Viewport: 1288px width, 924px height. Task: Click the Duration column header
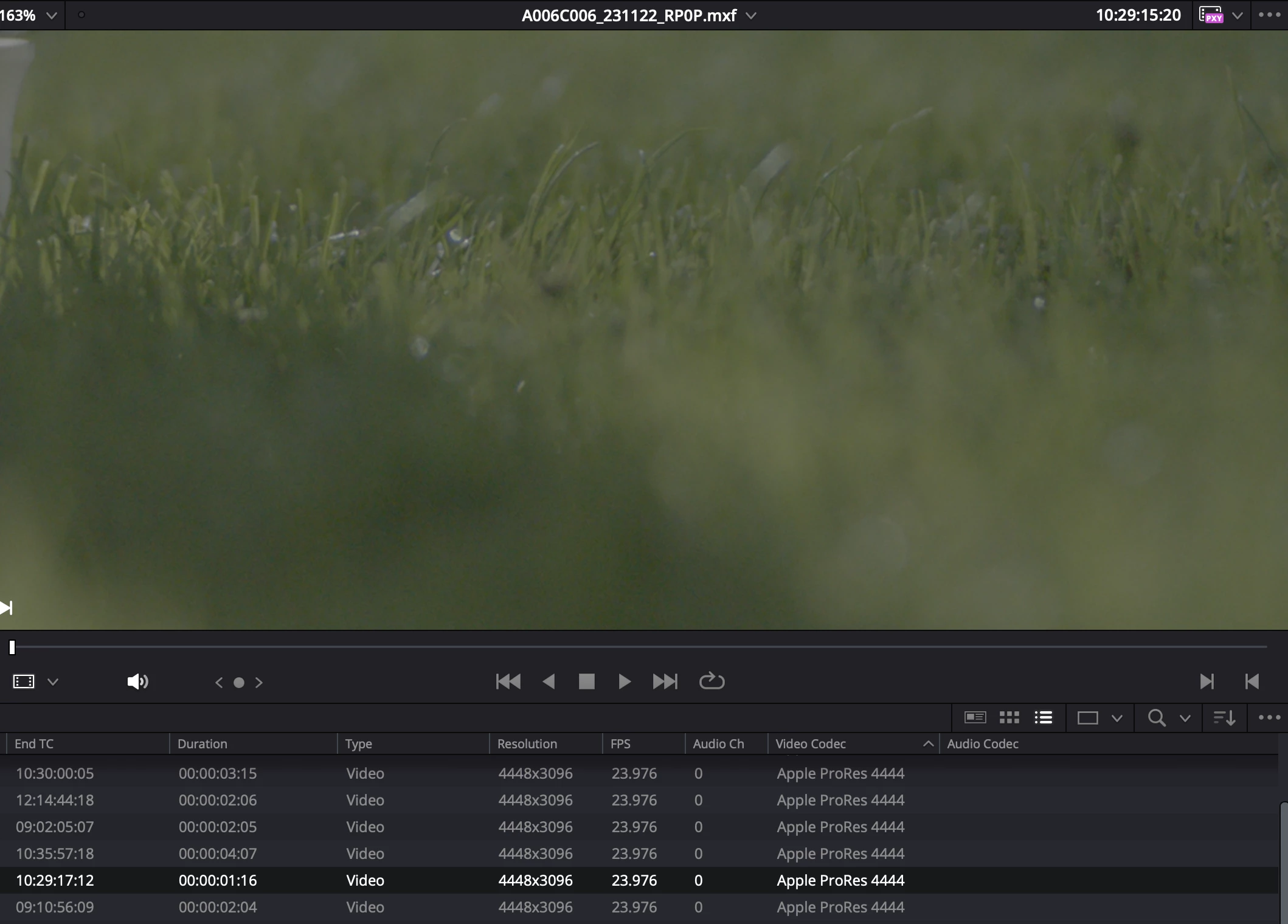click(x=203, y=743)
